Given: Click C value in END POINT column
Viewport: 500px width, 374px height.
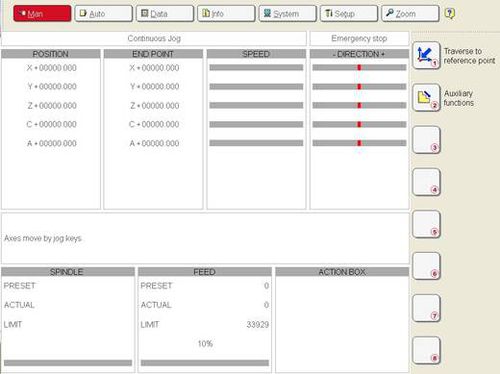Looking at the screenshot, I should tap(154, 124).
